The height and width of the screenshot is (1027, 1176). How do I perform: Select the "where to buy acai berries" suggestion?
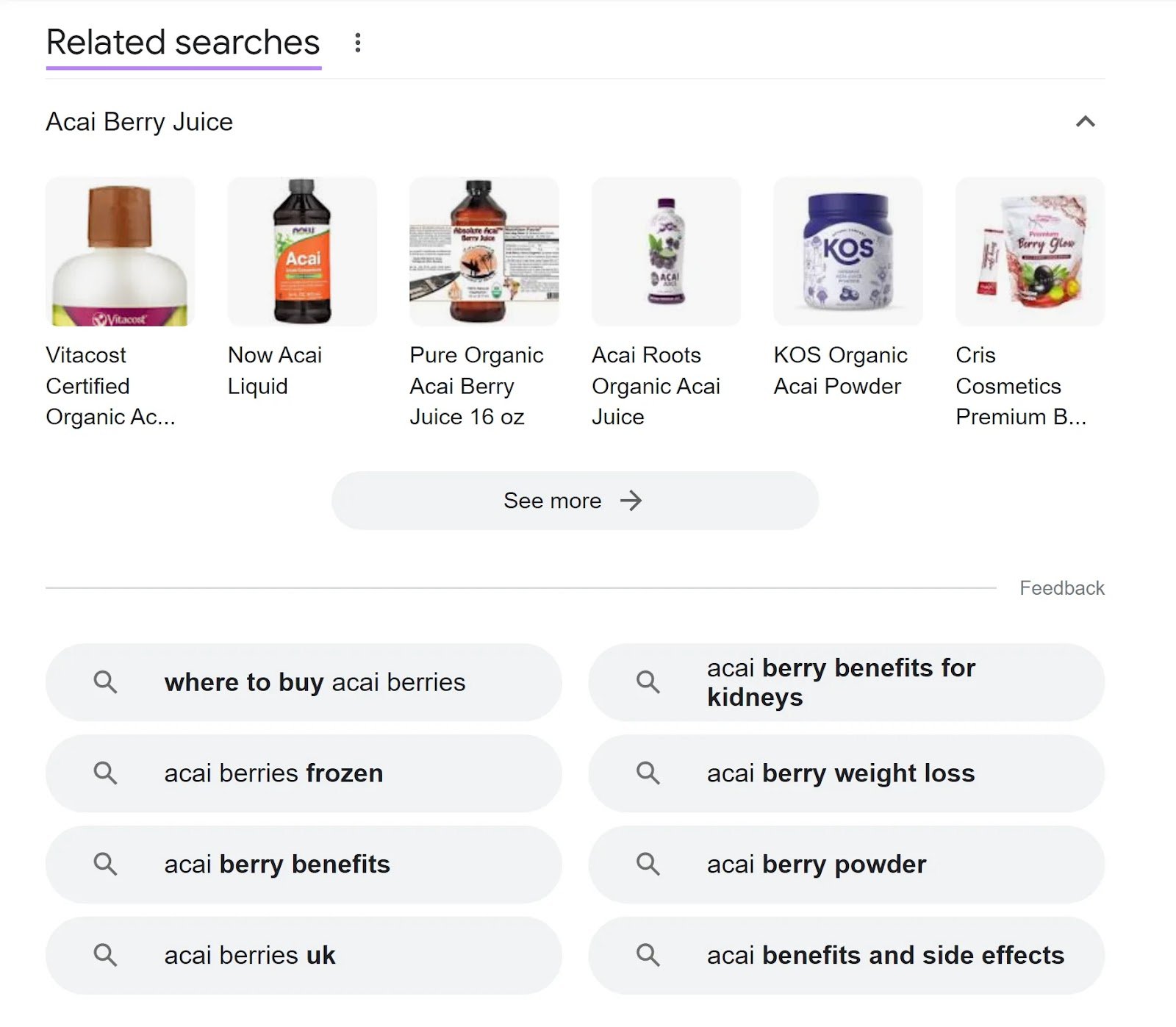pyautogui.click(x=315, y=682)
